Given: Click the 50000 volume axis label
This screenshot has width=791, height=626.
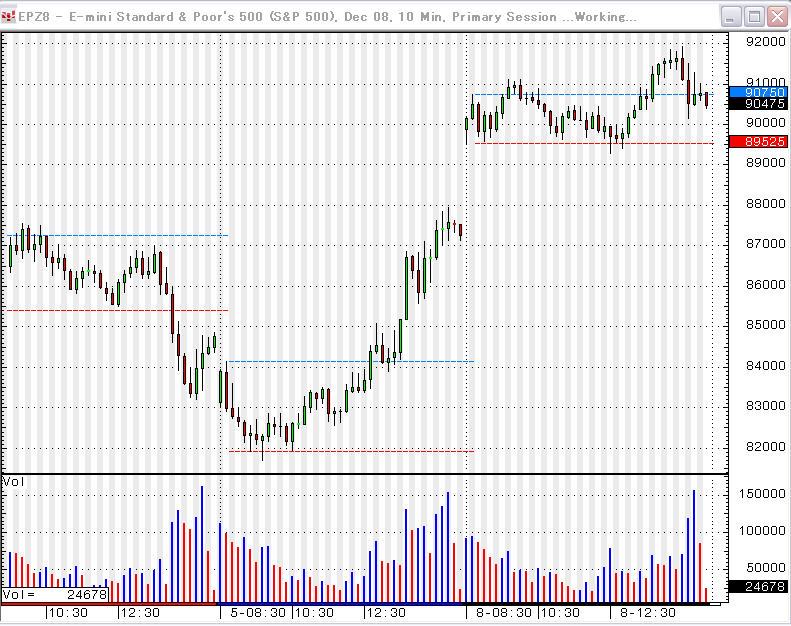Looking at the screenshot, I should [765, 568].
